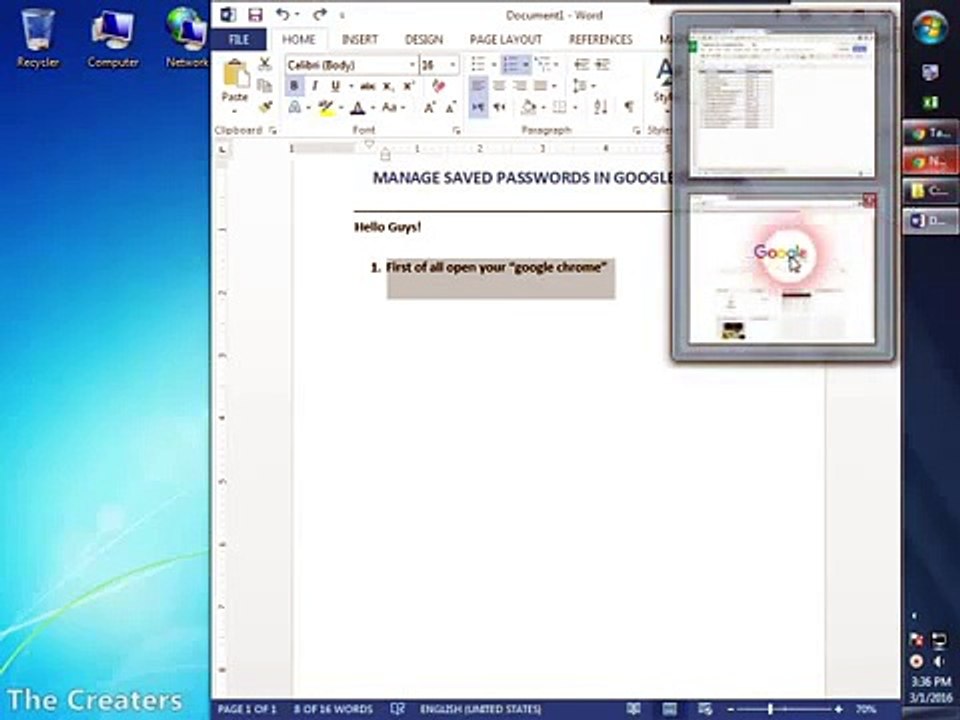
Task: Click the Decrease Indent icon
Action: point(581,64)
